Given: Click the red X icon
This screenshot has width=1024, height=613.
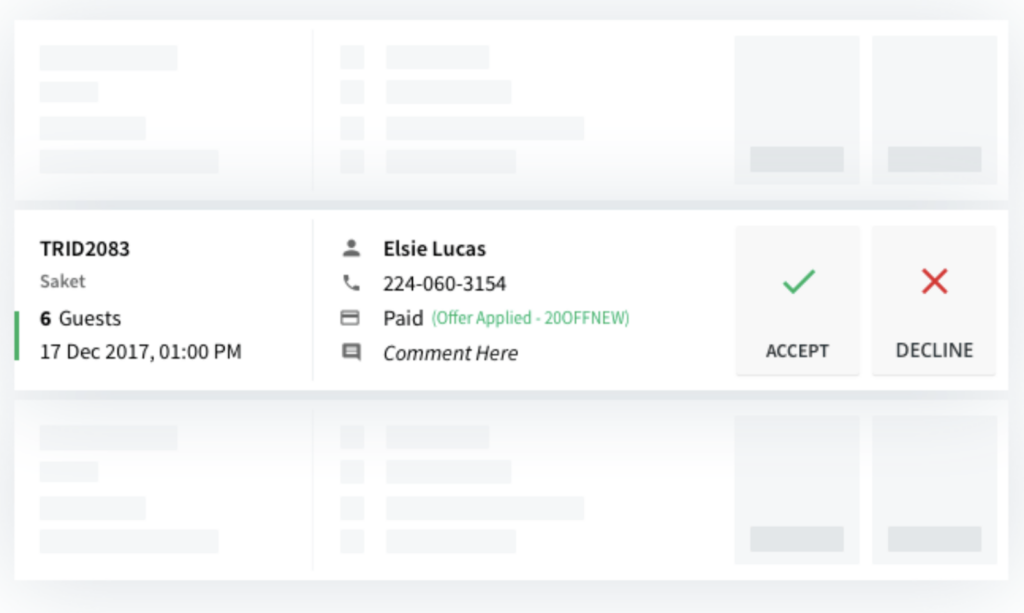Looking at the screenshot, I should tap(935, 281).
